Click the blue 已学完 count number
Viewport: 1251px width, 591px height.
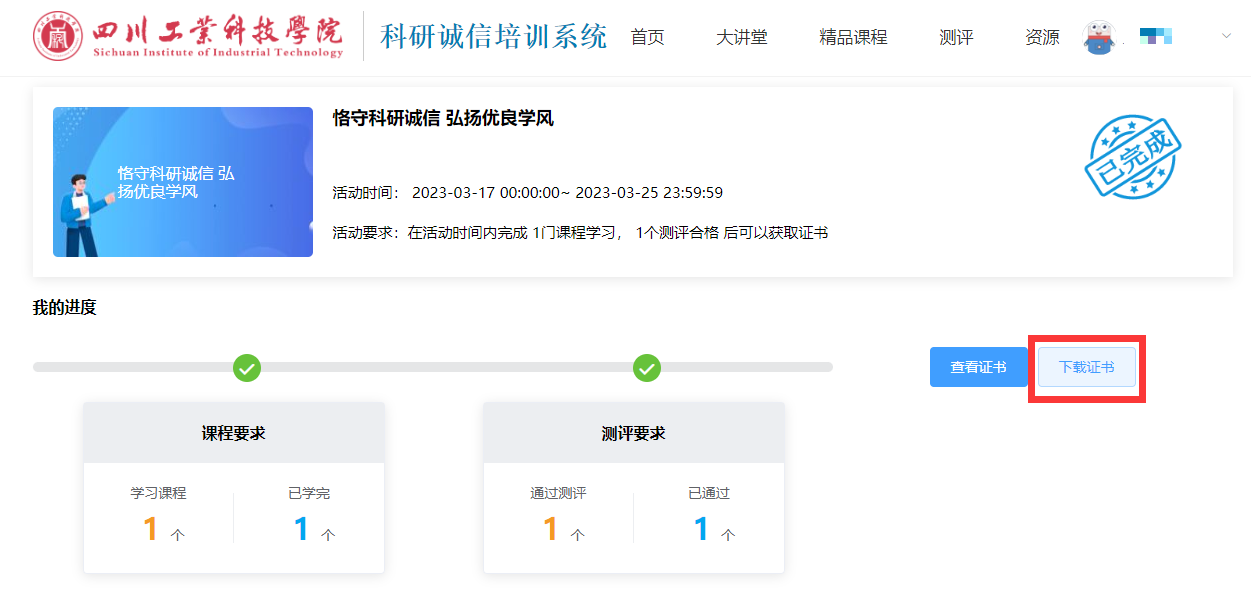click(301, 529)
